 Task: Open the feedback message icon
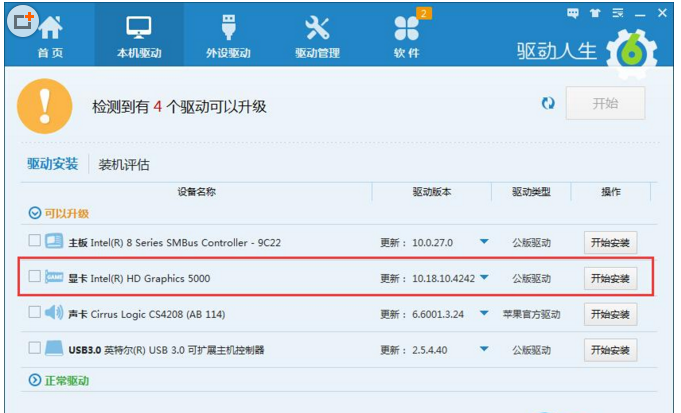pos(573,13)
